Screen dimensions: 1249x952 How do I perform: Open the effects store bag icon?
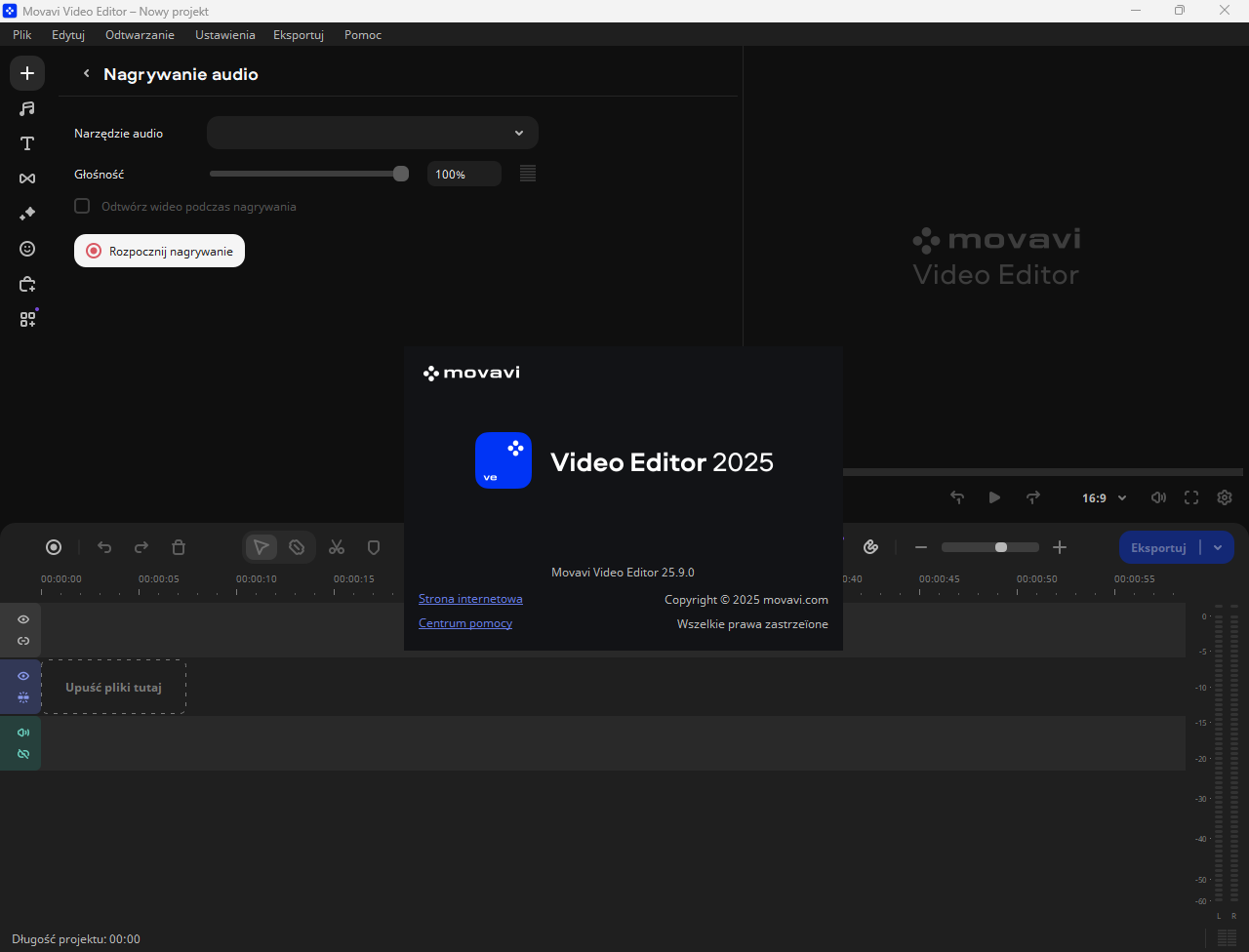27,284
